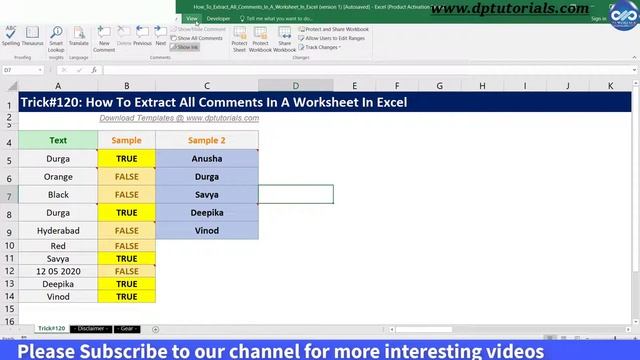The image size is (640, 360).
Task: Run the Spelling check tool
Action: point(11,36)
